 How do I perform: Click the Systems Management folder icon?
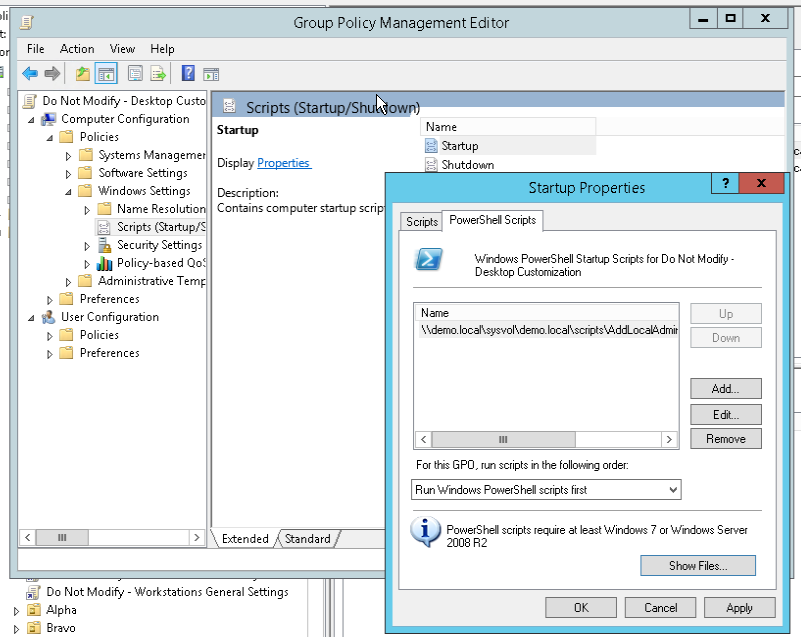[x=85, y=155]
